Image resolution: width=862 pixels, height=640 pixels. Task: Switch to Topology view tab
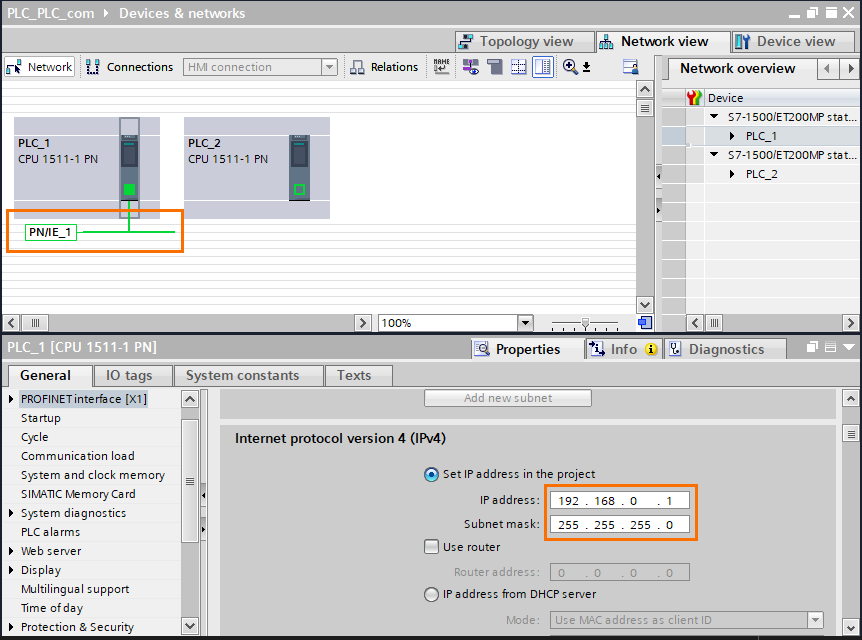524,41
